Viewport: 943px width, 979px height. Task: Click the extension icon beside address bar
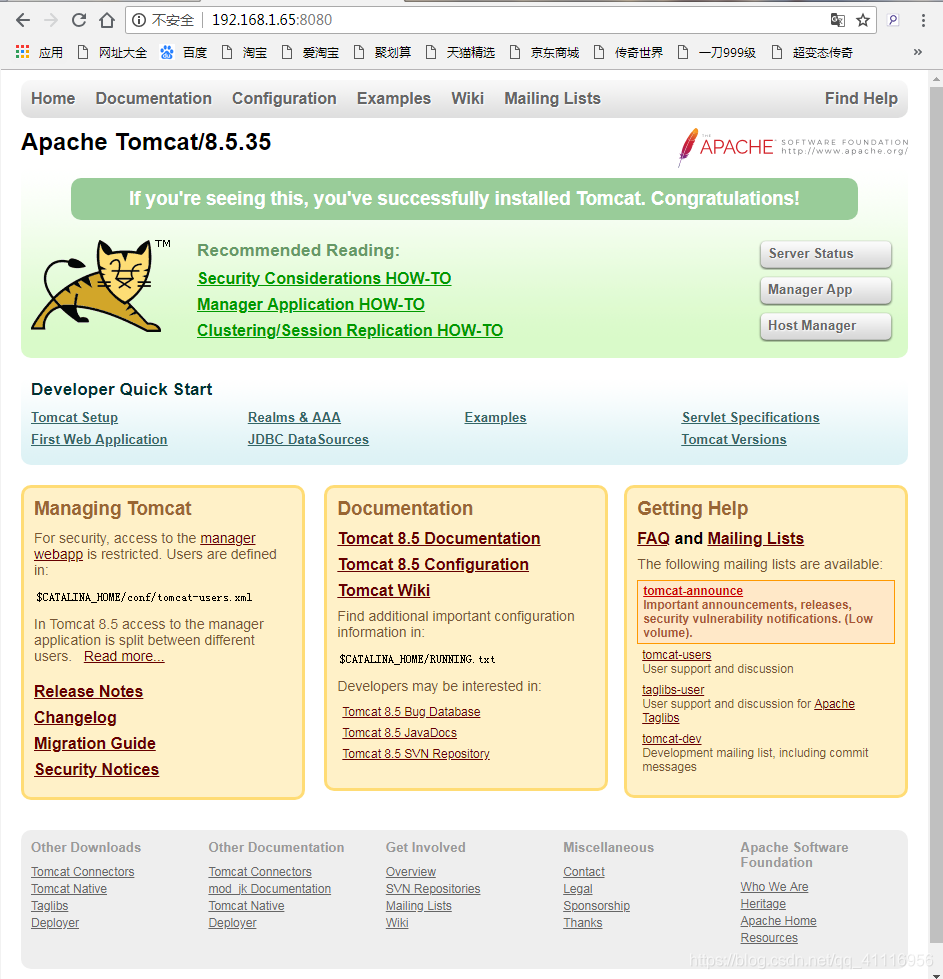click(893, 20)
